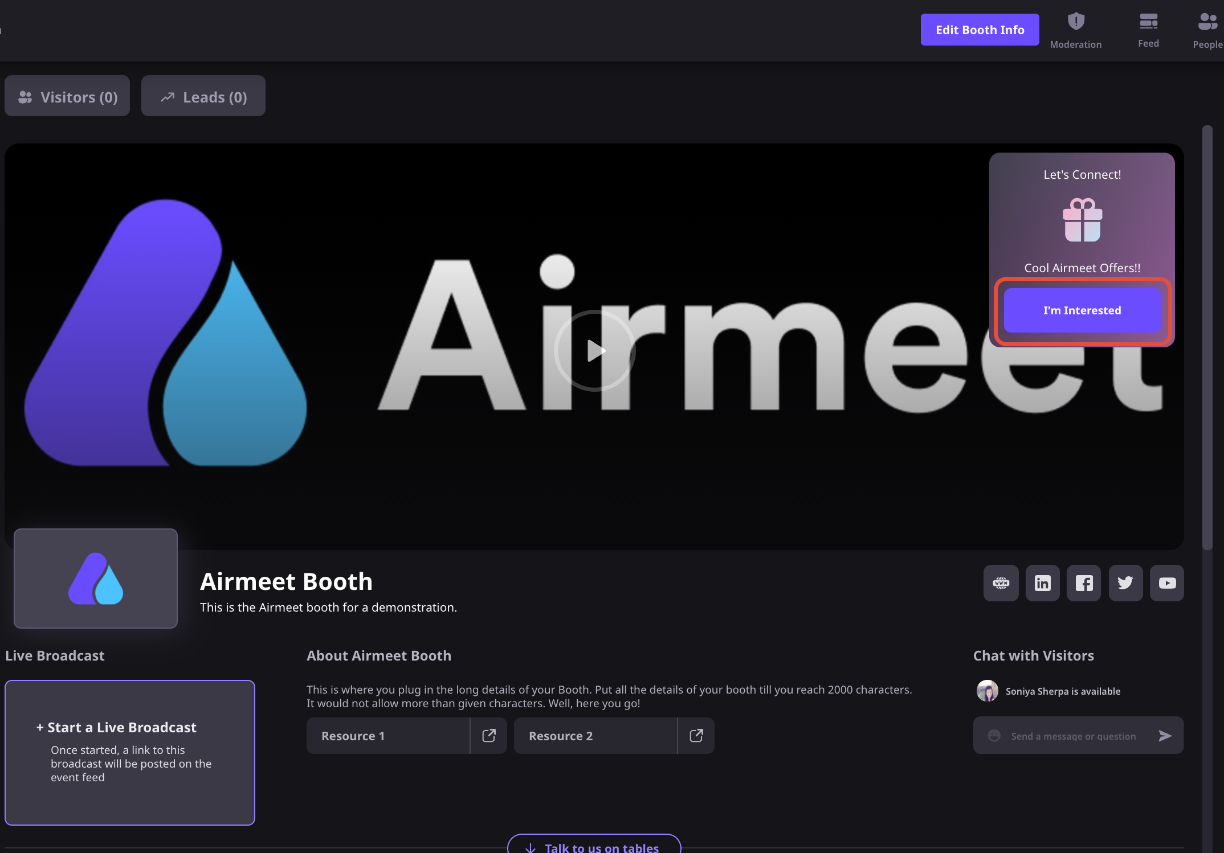Open the Moderation shield icon
This screenshot has width=1224, height=853.
[x=1076, y=21]
